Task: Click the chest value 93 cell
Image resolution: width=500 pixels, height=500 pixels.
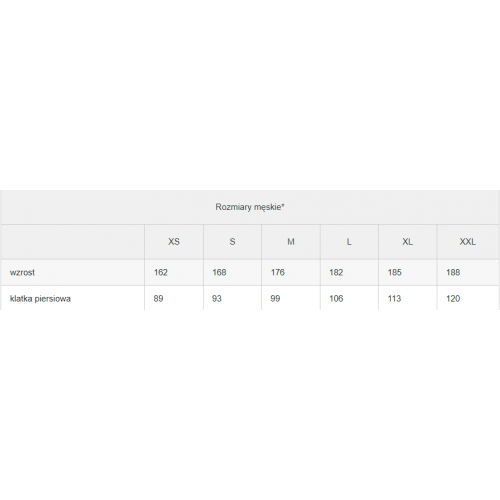Action: 232,298
